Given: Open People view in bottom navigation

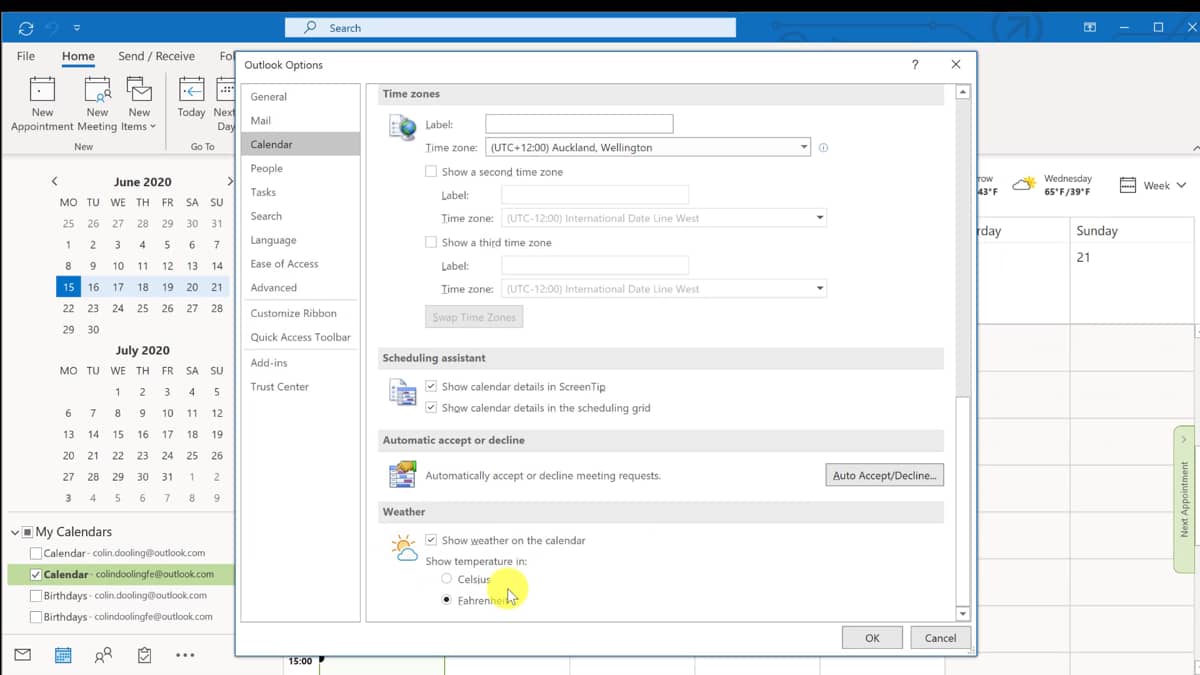Looking at the screenshot, I should pos(103,655).
